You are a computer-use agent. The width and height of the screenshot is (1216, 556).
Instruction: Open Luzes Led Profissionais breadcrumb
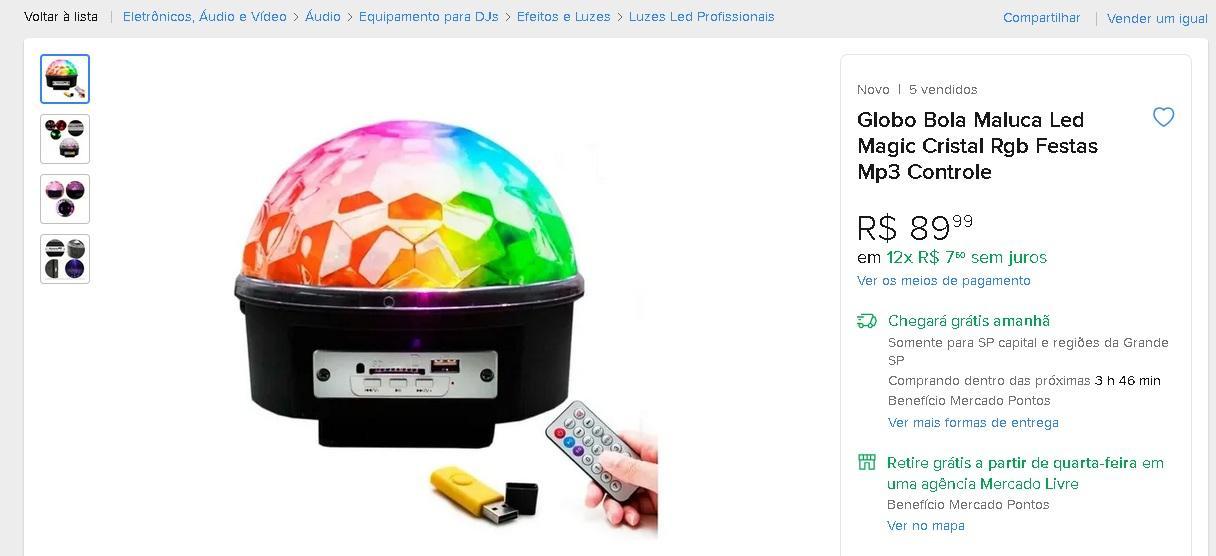click(702, 17)
